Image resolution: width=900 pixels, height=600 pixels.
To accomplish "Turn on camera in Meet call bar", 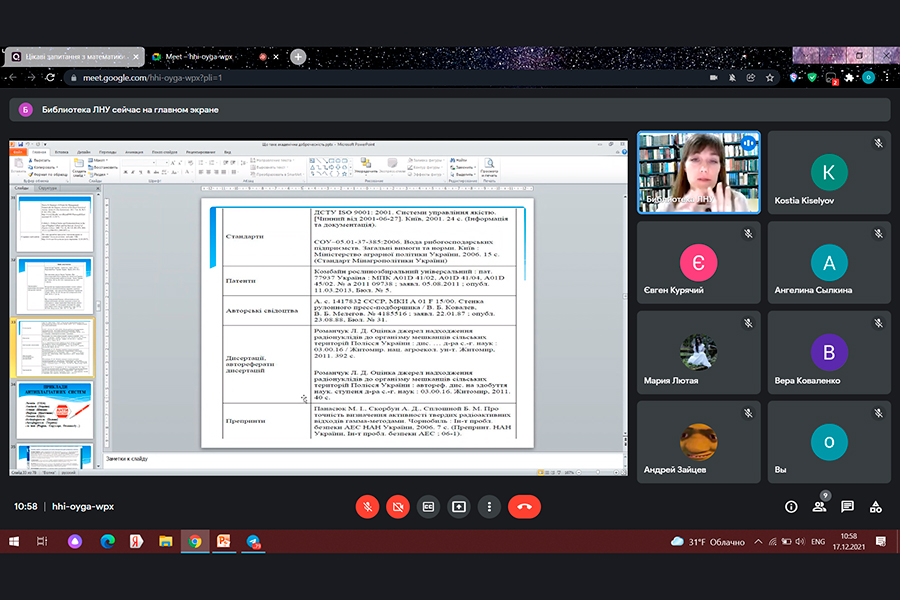I will (x=398, y=507).
